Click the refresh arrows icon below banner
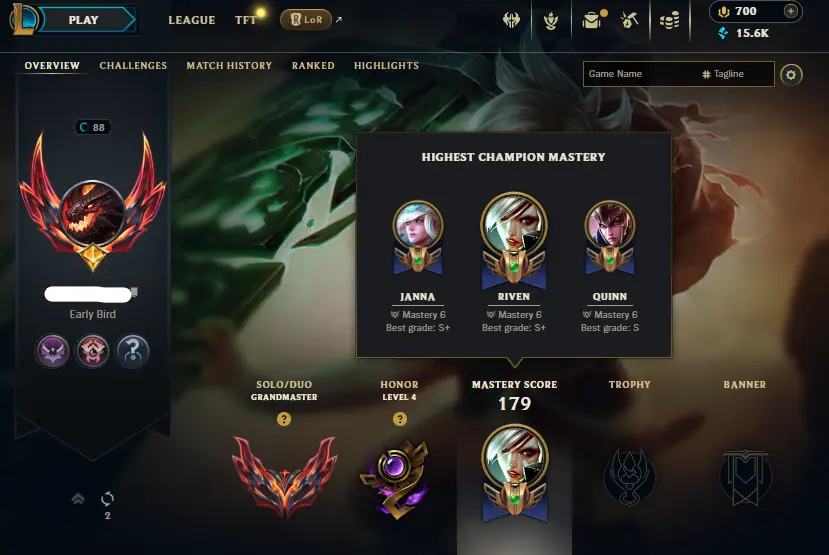Image resolution: width=829 pixels, height=555 pixels. click(107, 498)
